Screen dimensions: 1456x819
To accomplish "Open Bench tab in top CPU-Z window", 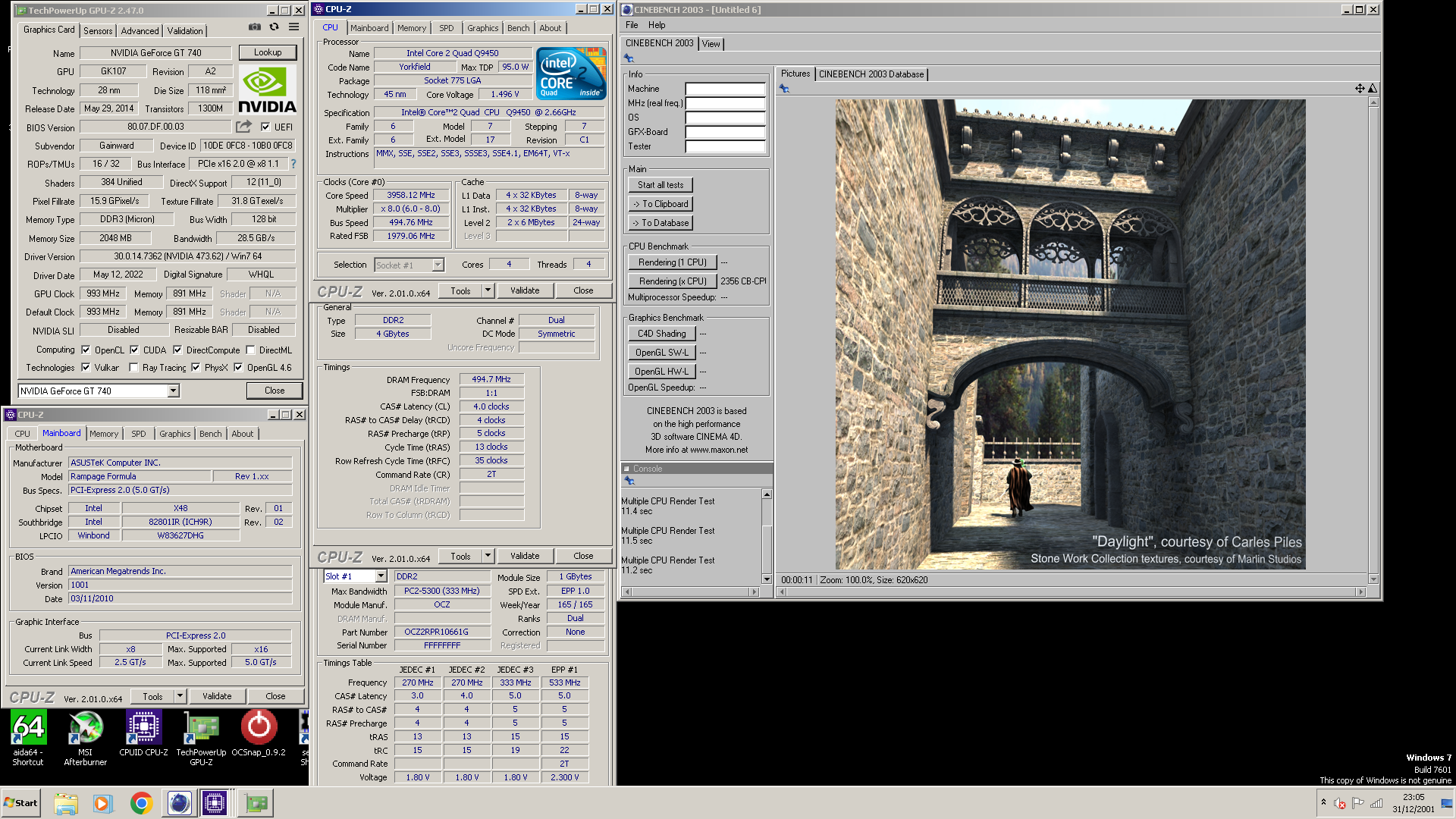I will (x=519, y=28).
